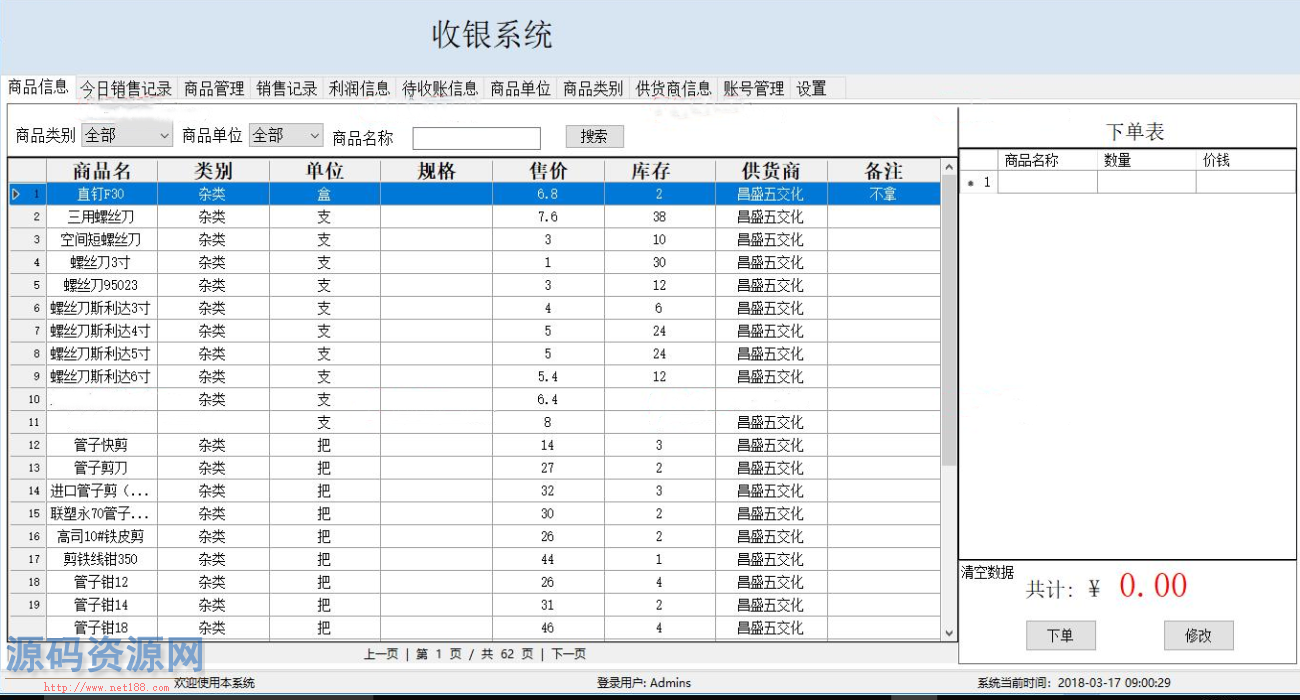
Task: Switch to the 商品单位 tab
Action: point(520,88)
